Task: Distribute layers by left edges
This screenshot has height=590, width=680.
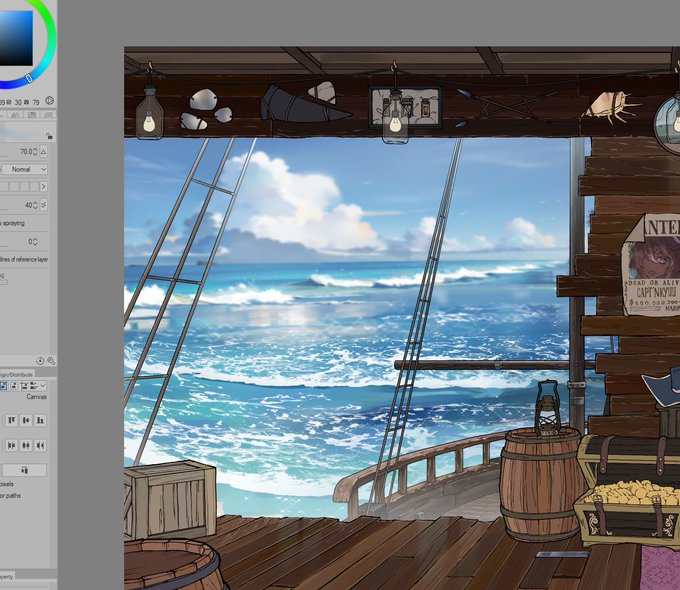Action: (12, 446)
